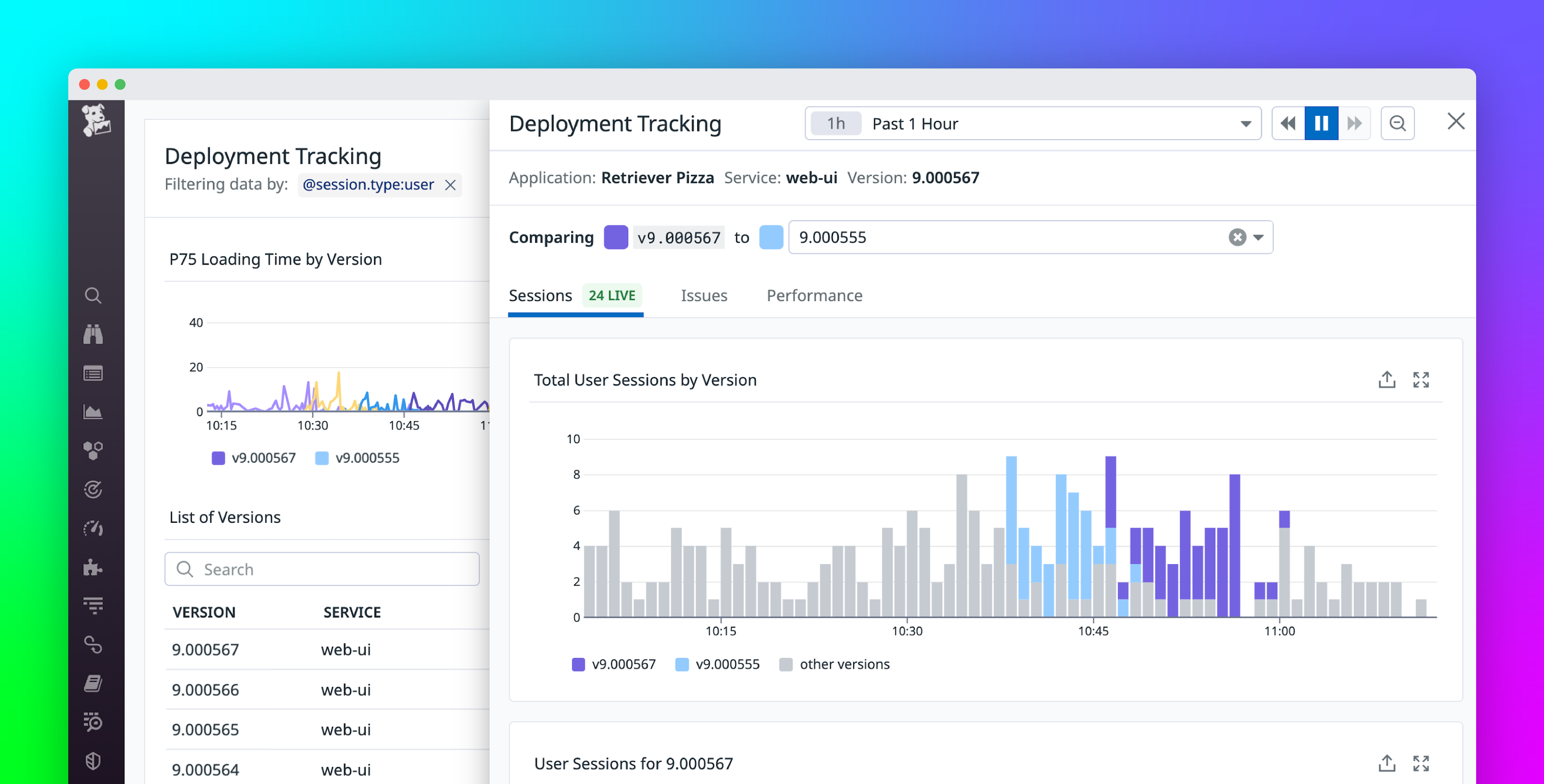This screenshot has height=784, width=1544.
Task: Rewind the timeline backward
Action: [x=1288, y=123]
